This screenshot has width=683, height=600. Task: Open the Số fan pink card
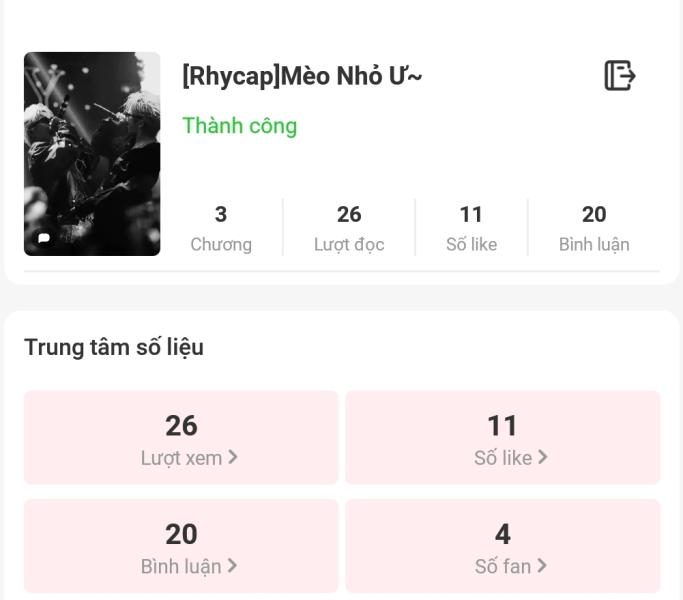503,546
